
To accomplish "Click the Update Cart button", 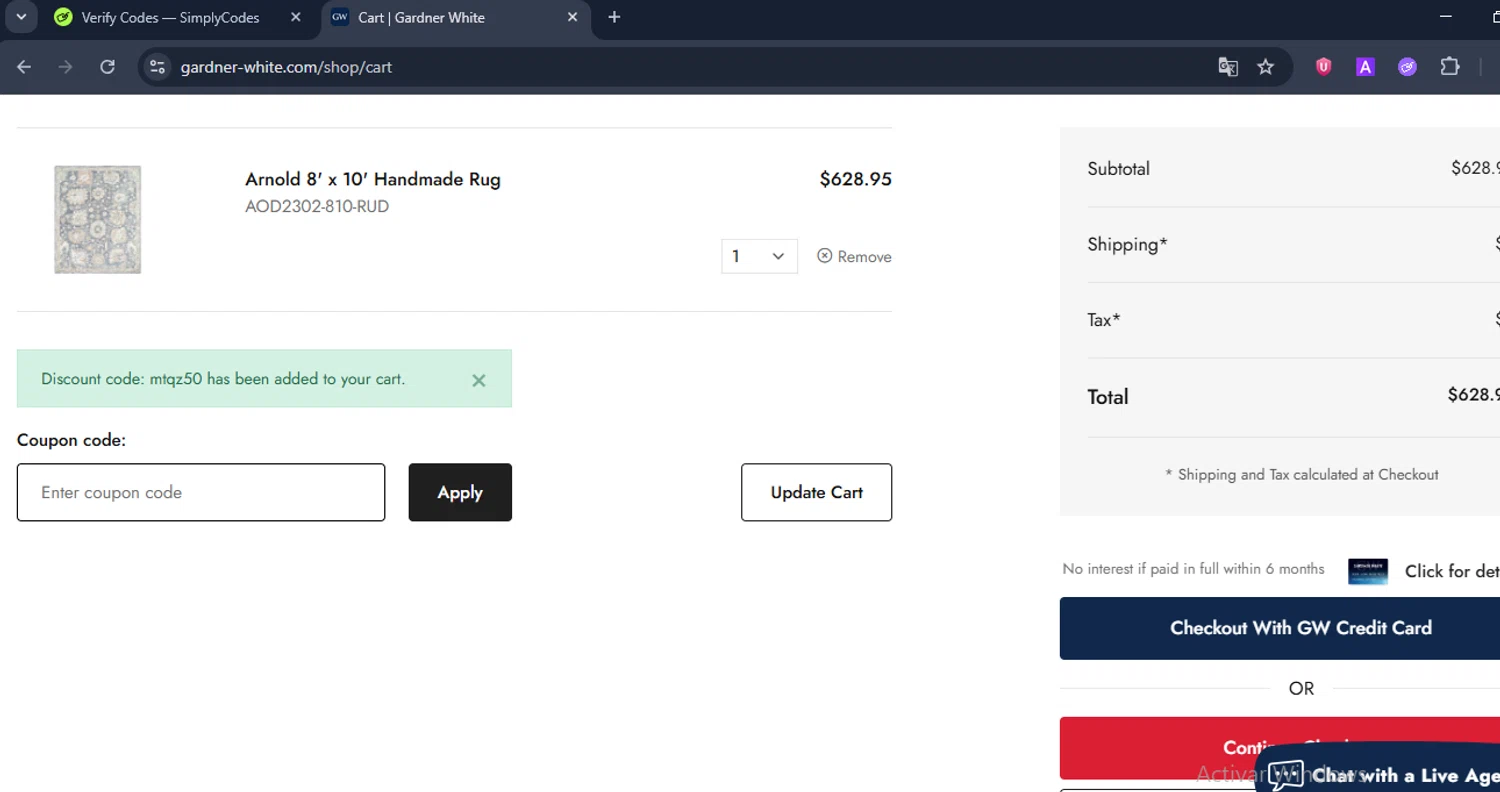I will (816, 492).
